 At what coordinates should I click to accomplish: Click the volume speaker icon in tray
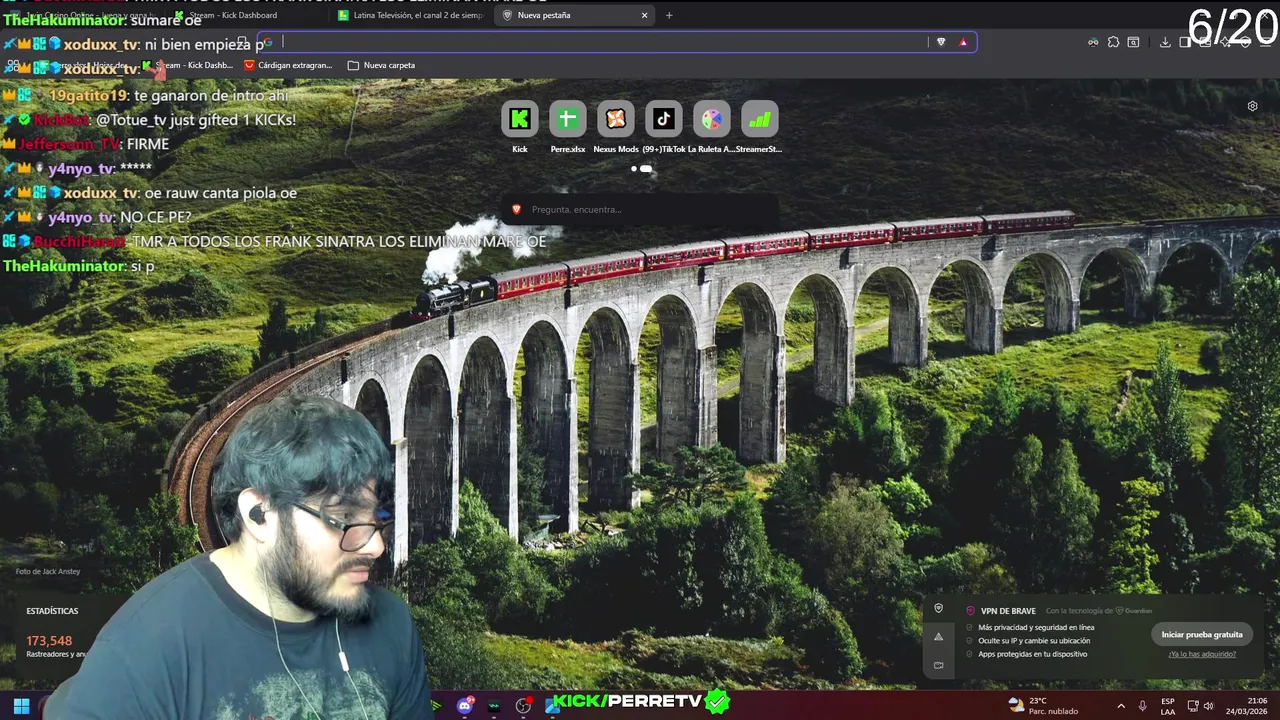[x=1208, y=706]
